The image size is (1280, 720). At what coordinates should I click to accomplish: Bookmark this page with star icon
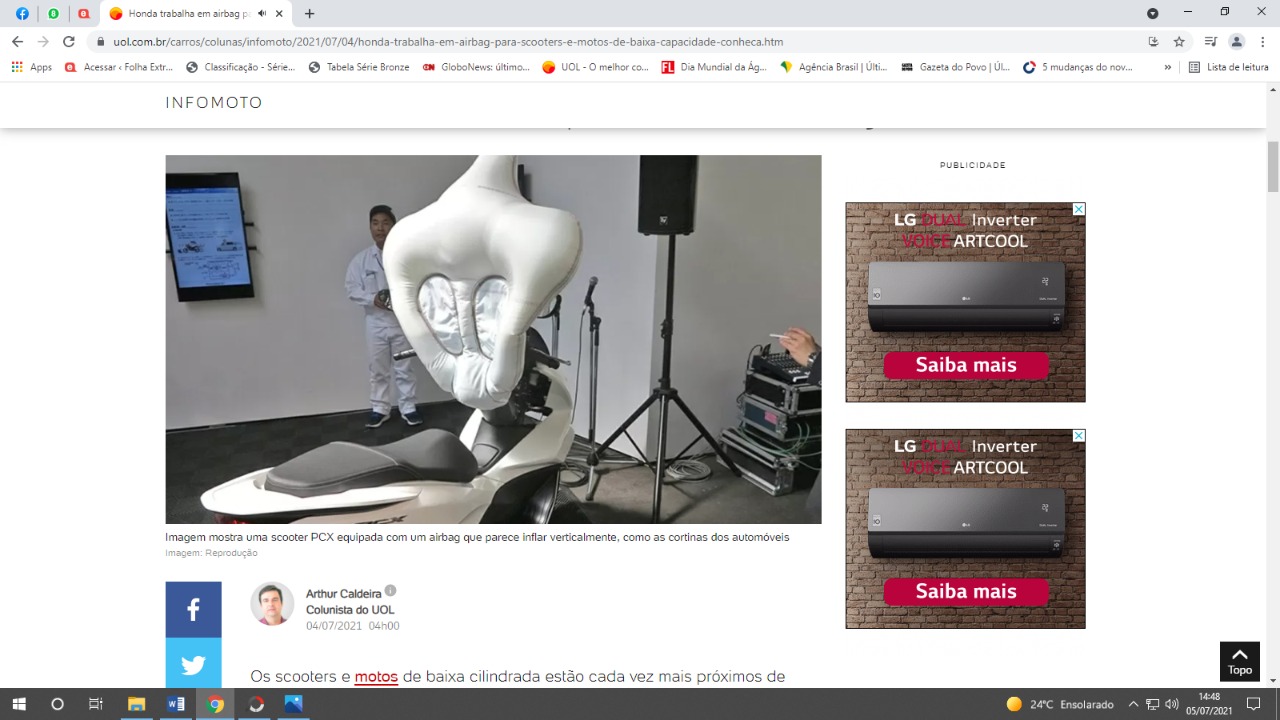[1179, 42]
